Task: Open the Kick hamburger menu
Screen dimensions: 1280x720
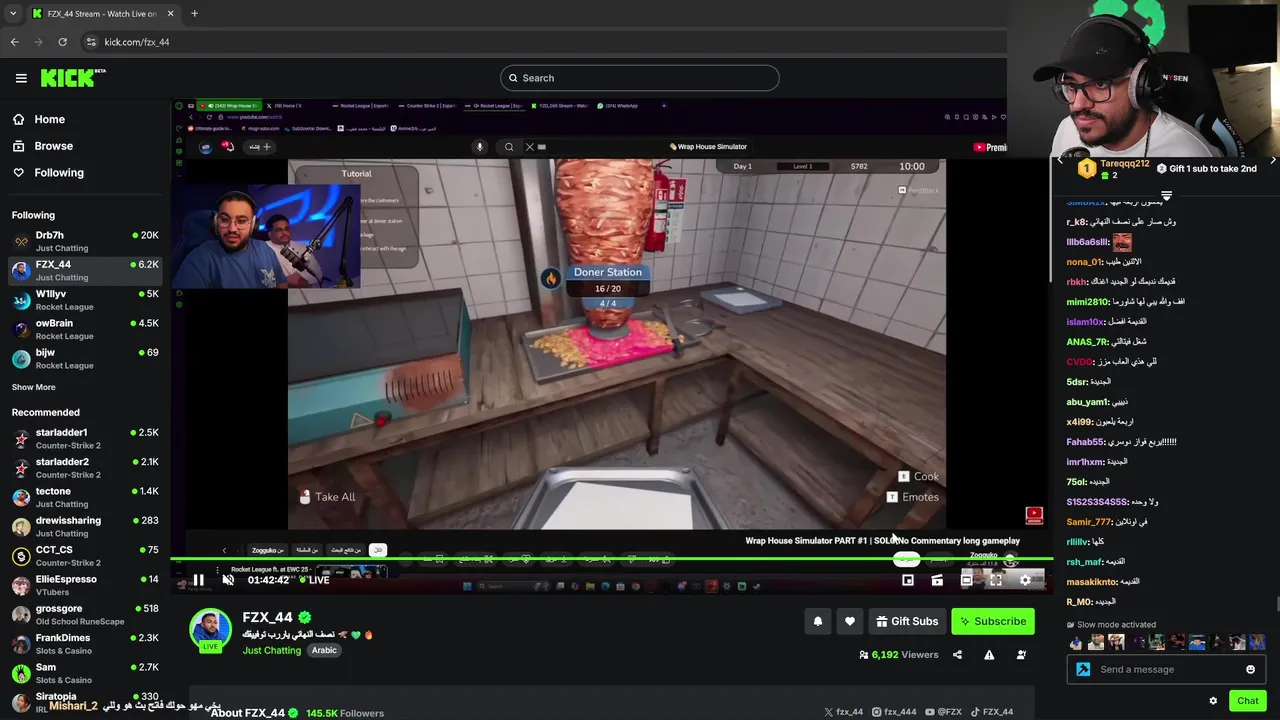Action: coord(21,78)
